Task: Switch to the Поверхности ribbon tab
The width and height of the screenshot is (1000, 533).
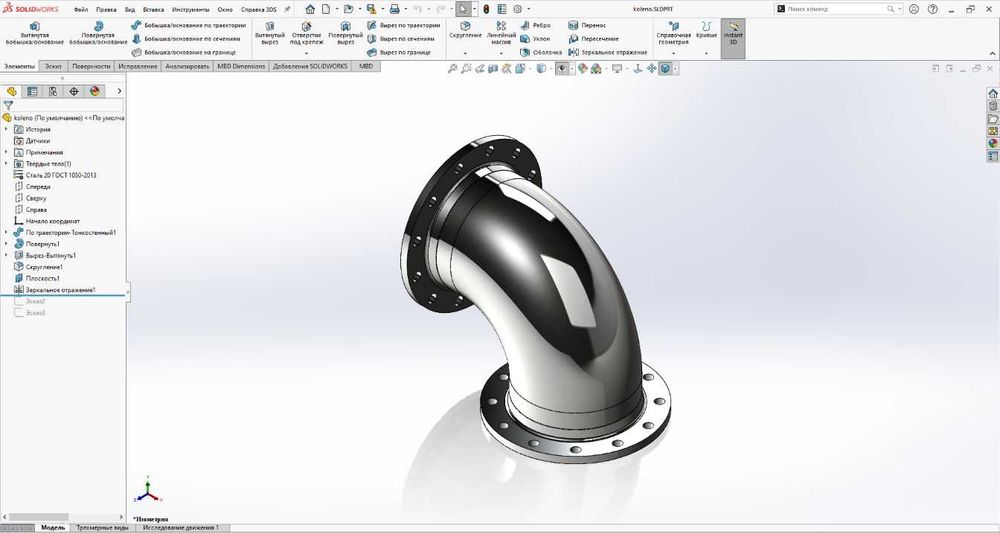Action: (x=91, y=66)
